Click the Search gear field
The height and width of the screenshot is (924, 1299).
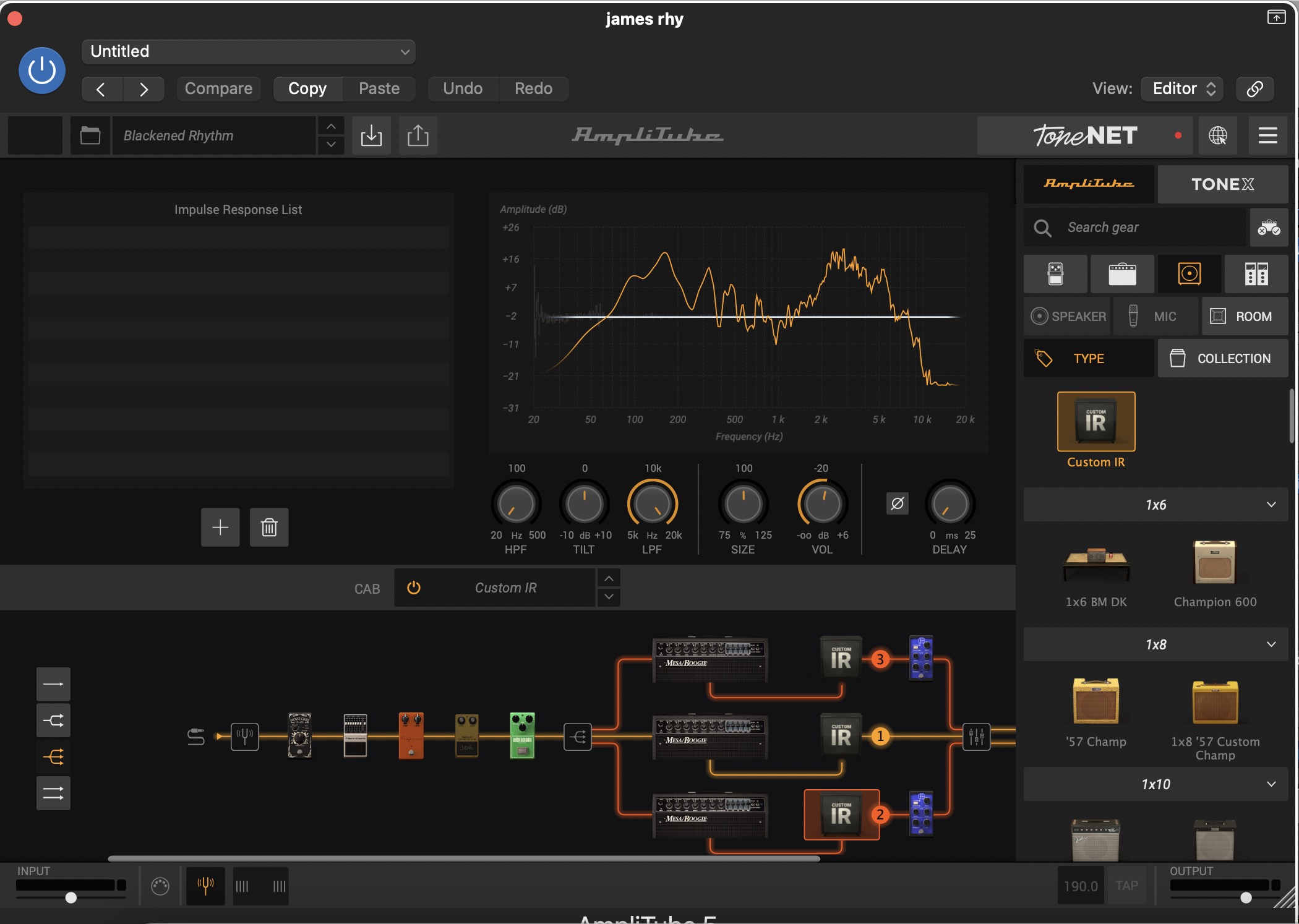point(1135,228)
